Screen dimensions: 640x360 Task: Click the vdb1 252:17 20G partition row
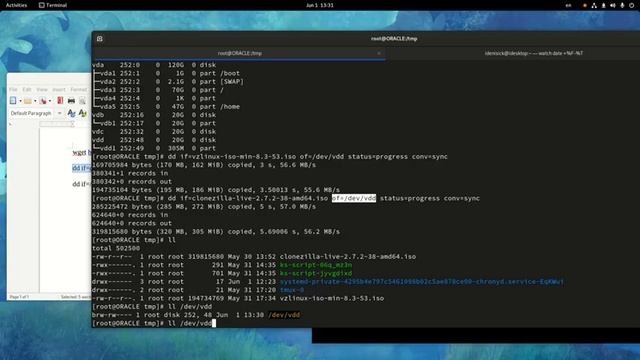coord(154,123)
